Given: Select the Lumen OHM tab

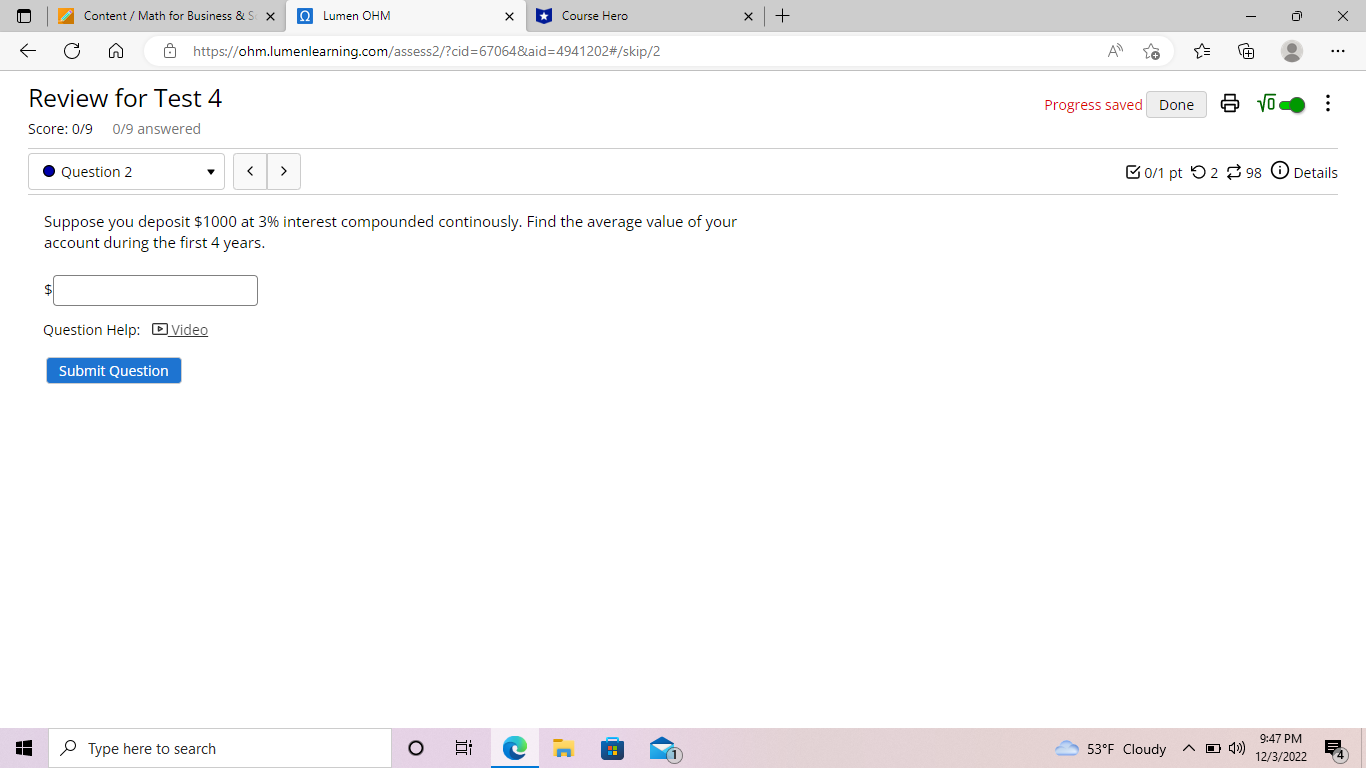Looking at the screenshot, I should (405, 16).
